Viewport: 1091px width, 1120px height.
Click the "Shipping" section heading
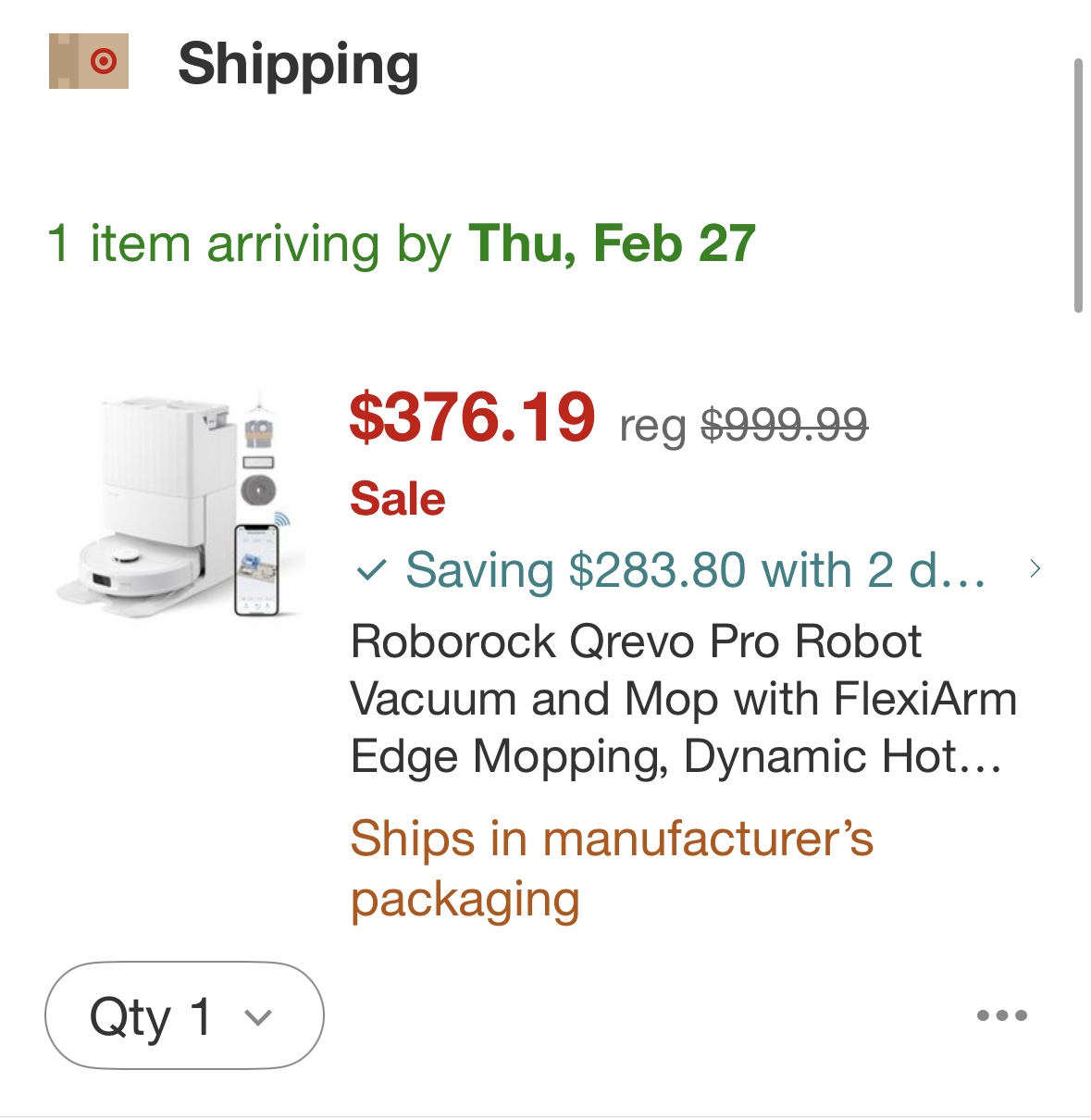click(298, 65)
